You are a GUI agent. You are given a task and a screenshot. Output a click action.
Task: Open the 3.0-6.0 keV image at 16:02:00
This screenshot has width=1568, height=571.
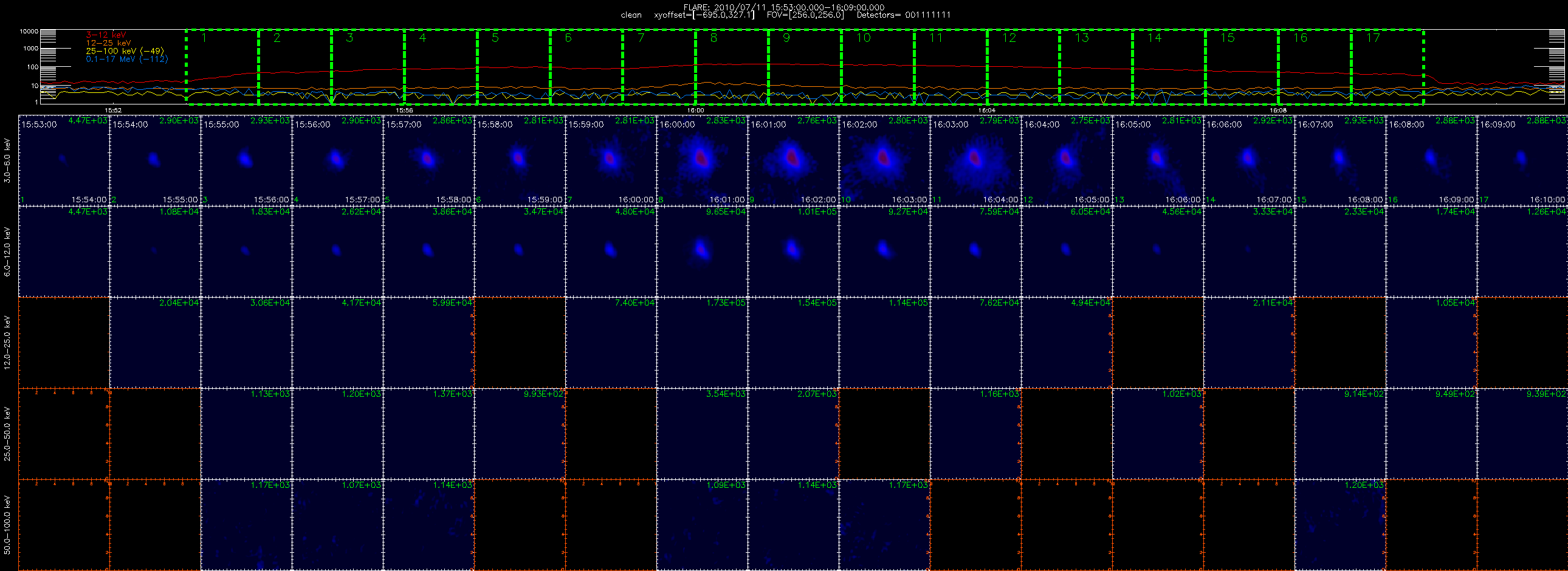(x=884, y=160)
